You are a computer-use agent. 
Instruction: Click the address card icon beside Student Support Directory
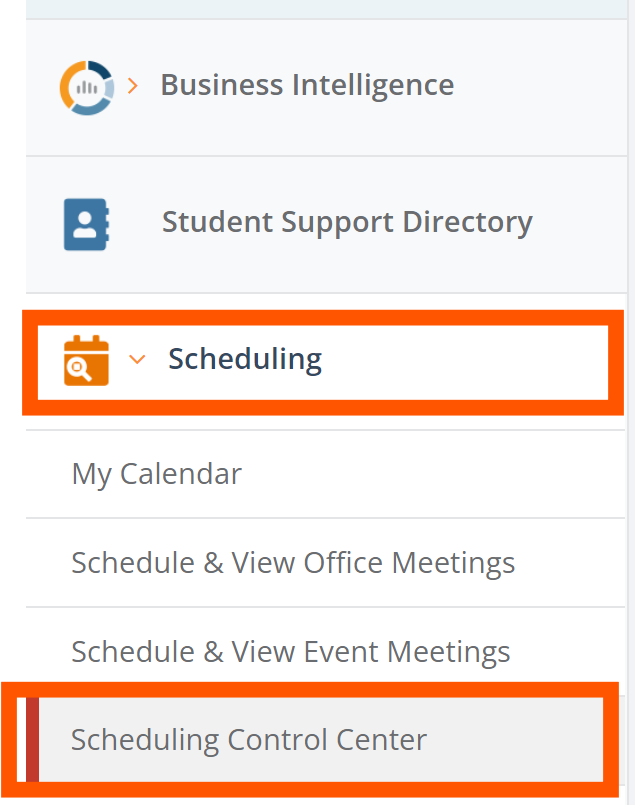coord(88,223)
